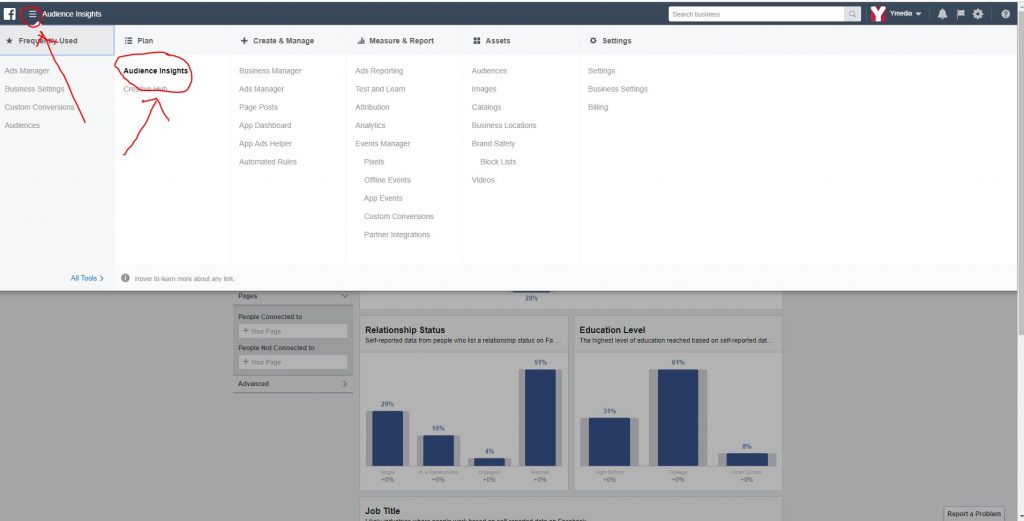
Task: Open Automated Rules link
Action: [x=268, y=162]
